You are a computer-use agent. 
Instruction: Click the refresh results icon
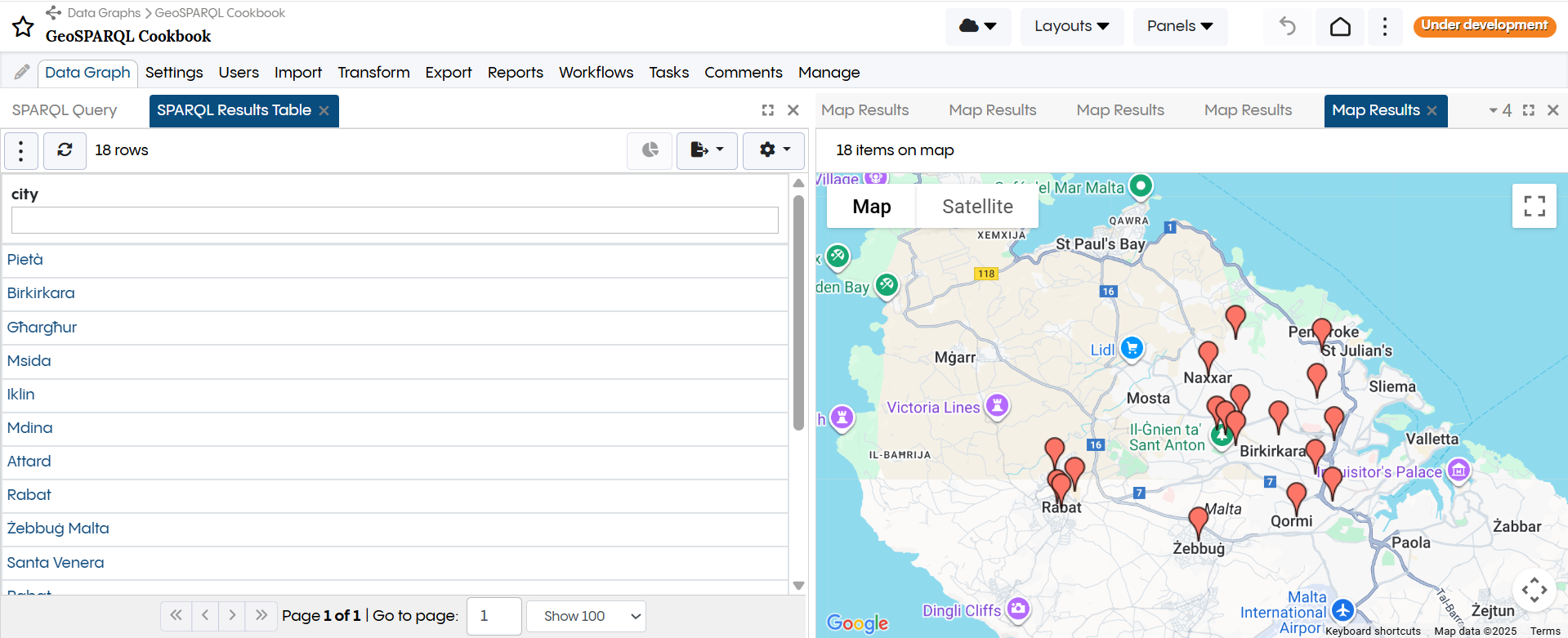tap(65, 150)
